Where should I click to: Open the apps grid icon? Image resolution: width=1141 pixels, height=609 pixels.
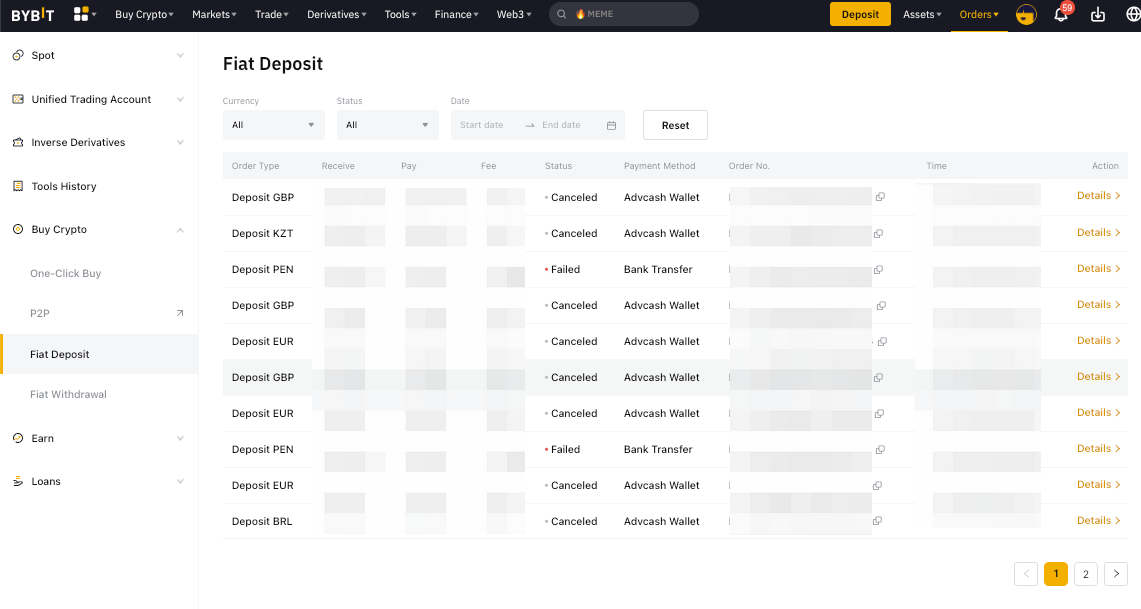(82, 14)
